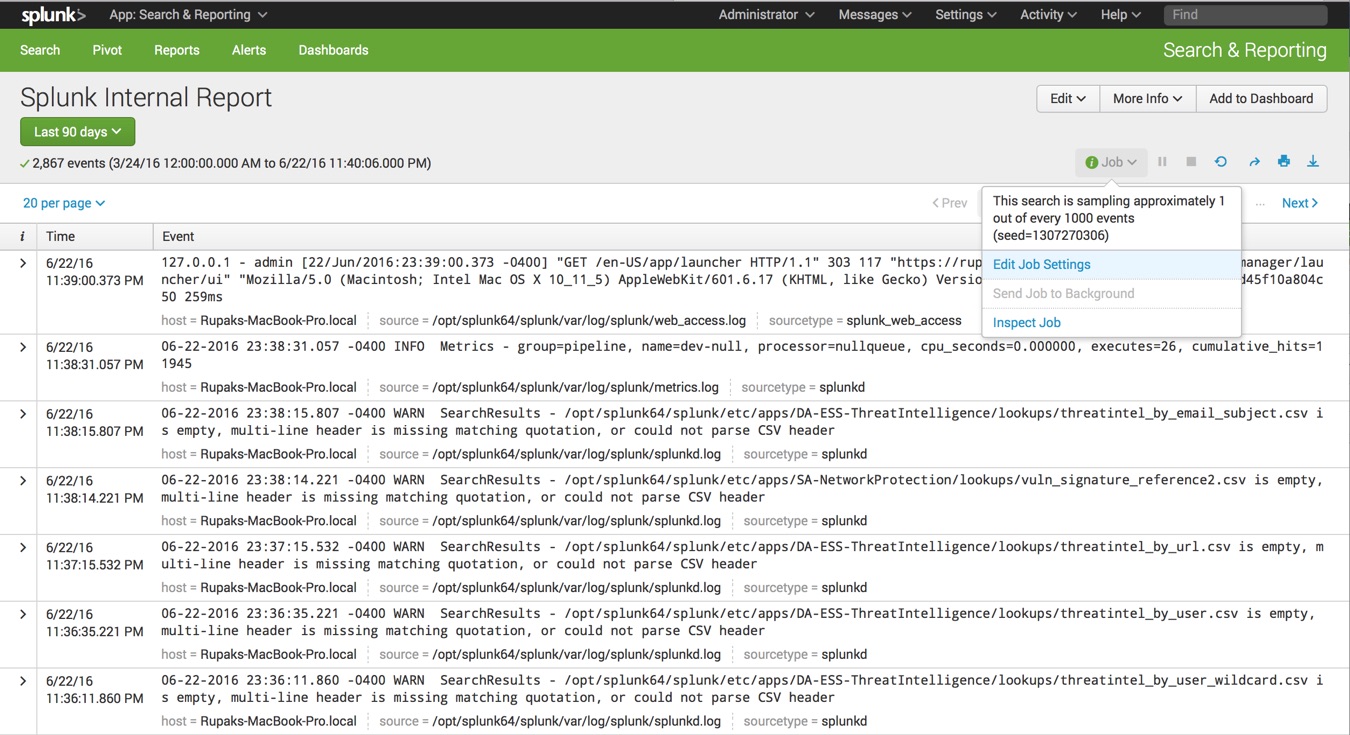Choose Inspect Job from the Job menu

click(1111, 323)
